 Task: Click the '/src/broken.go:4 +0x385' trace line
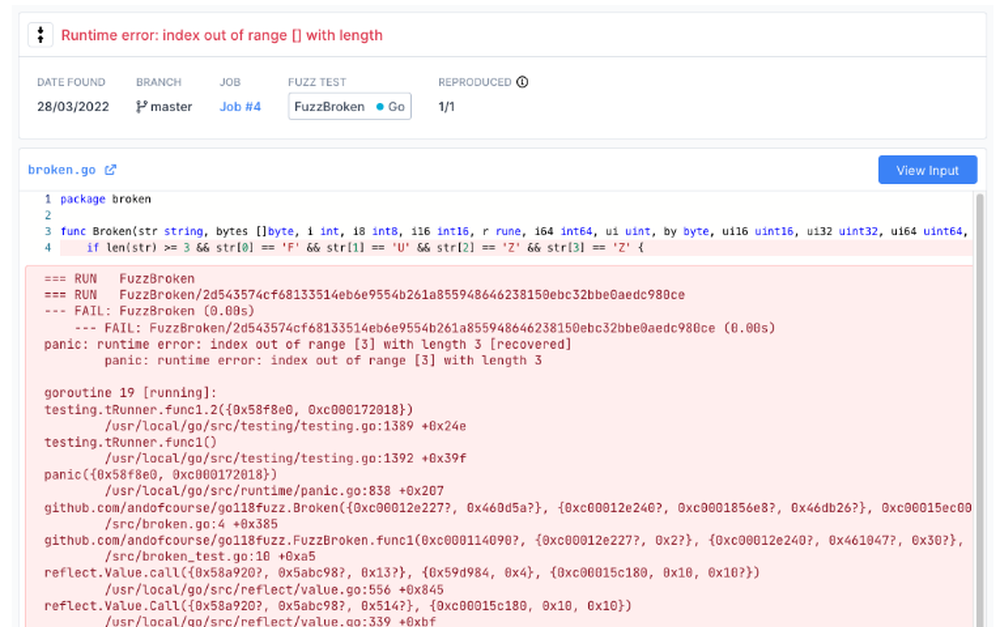(191, 524)
